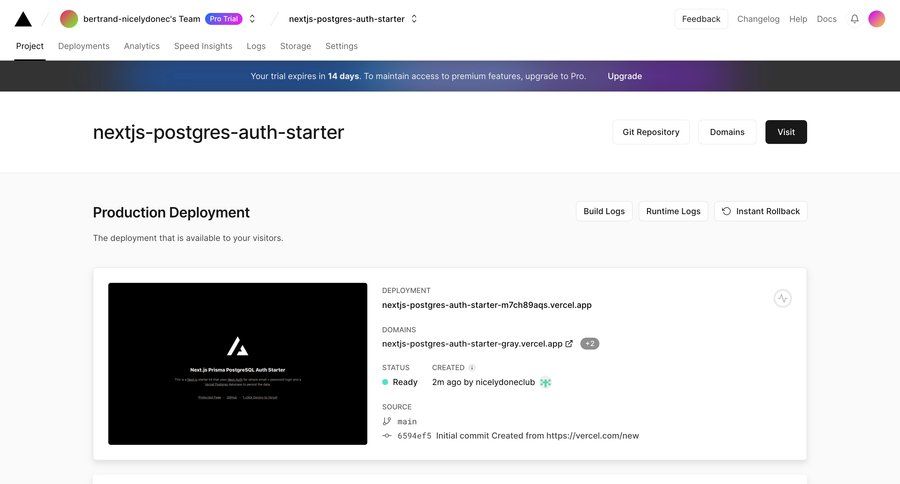
Task: Open the team avatar next to bertrand-nicelydonec's Team
Action: click(x=69, y=19)
